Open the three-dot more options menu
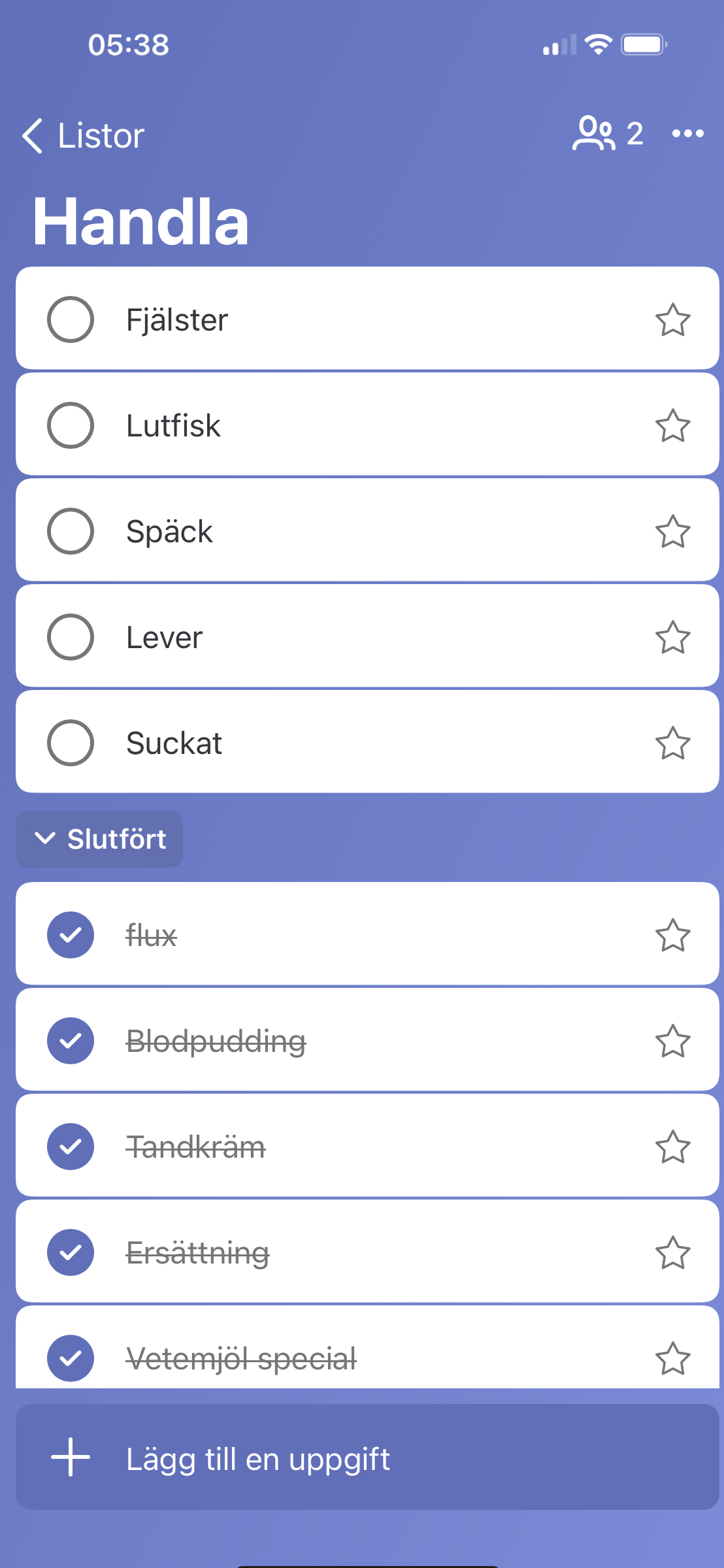This screenshot has height=1568, width=724. 687,134
